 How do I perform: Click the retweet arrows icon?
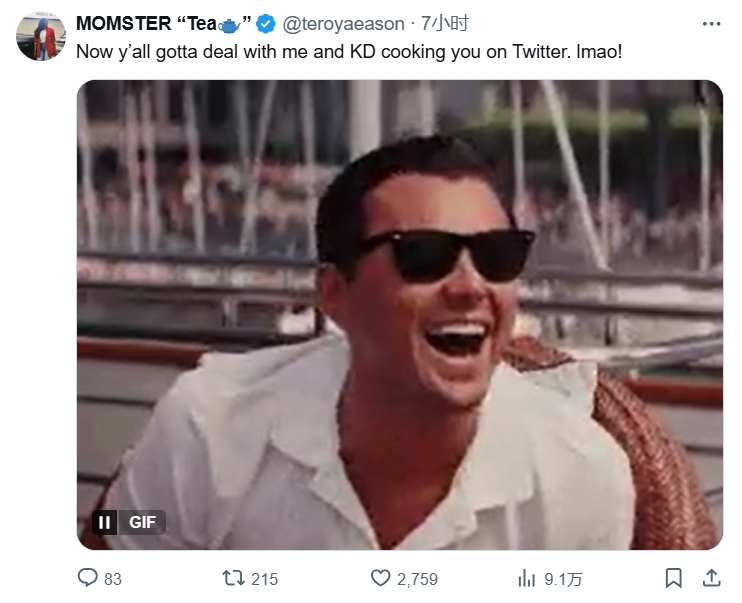click(233, 578)
